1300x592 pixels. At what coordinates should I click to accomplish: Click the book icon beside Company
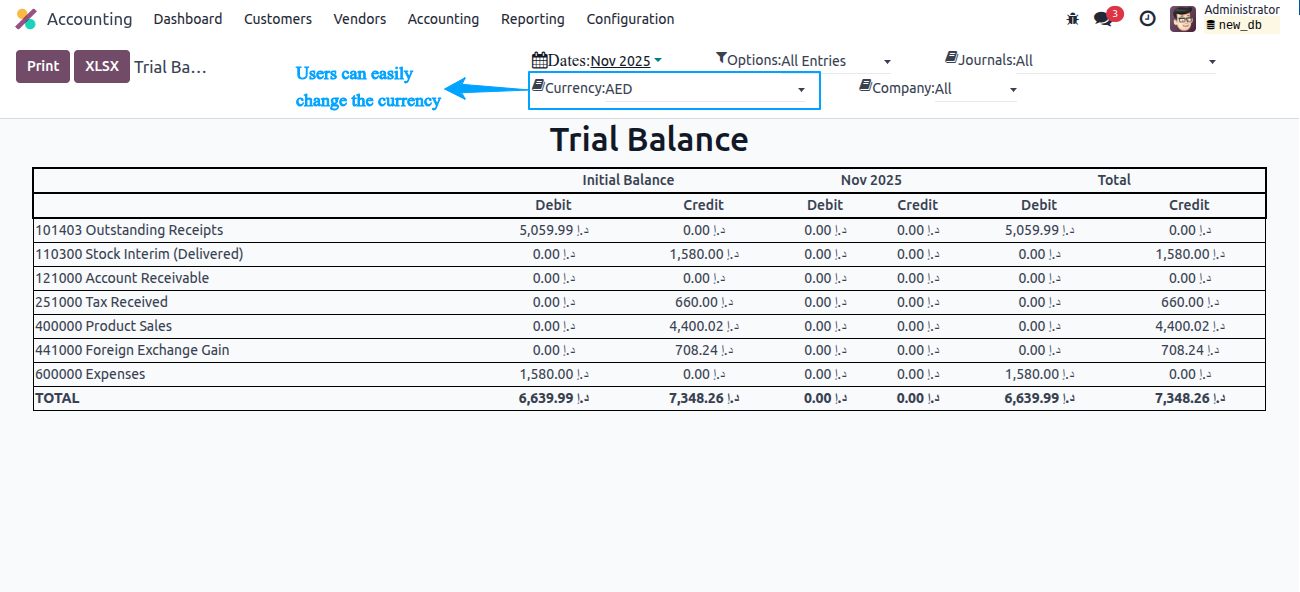(865, 86)
